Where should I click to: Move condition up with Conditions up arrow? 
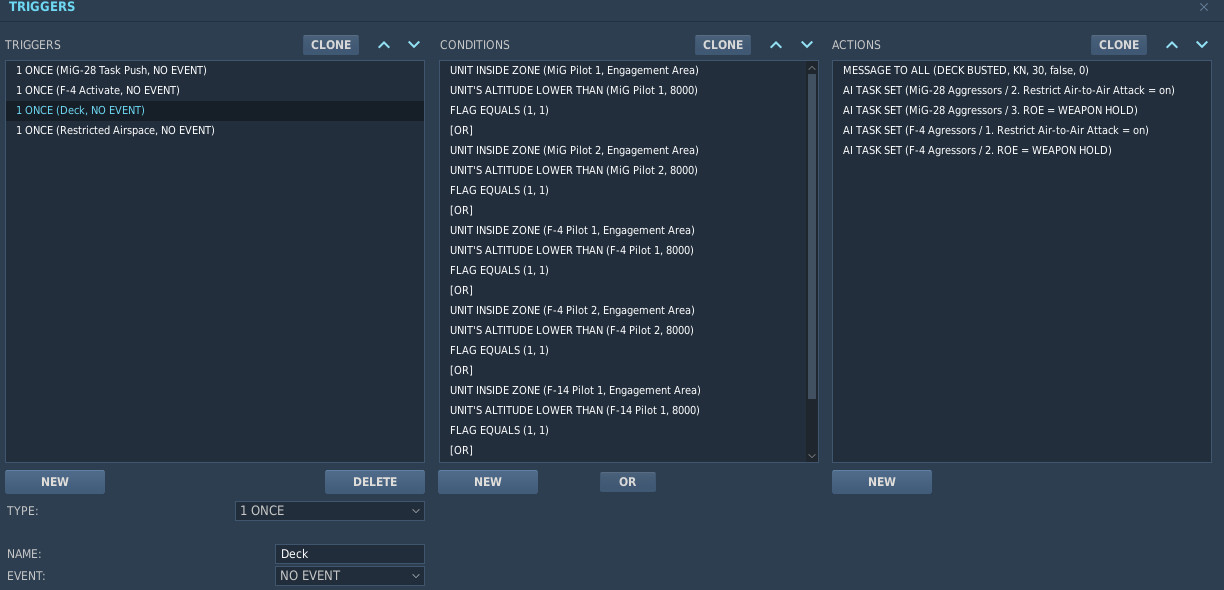[x=776, y=45]
